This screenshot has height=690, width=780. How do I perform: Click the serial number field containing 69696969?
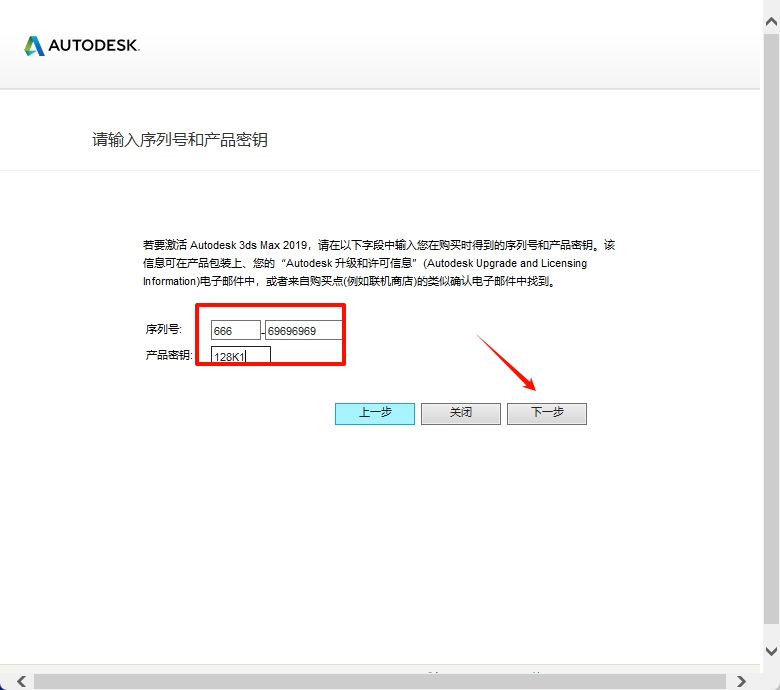tap(303, 331)
